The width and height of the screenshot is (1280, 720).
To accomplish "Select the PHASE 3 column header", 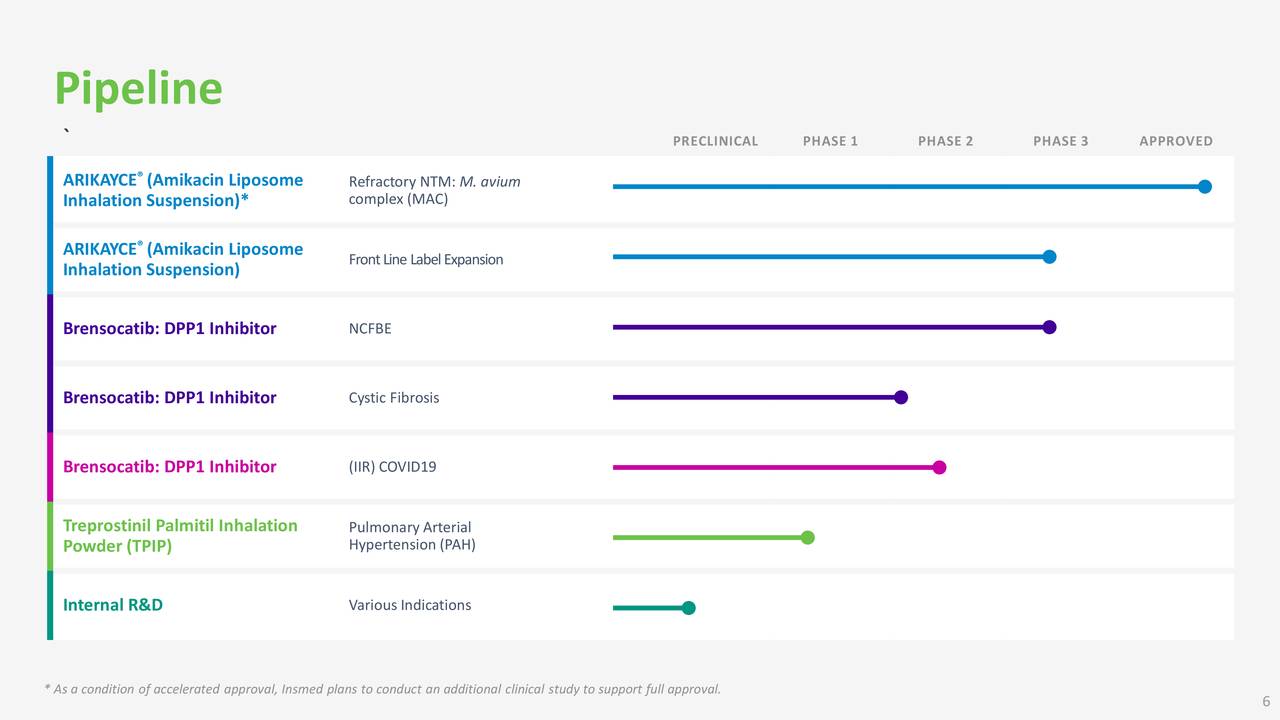I will [x=1060, y=141].
